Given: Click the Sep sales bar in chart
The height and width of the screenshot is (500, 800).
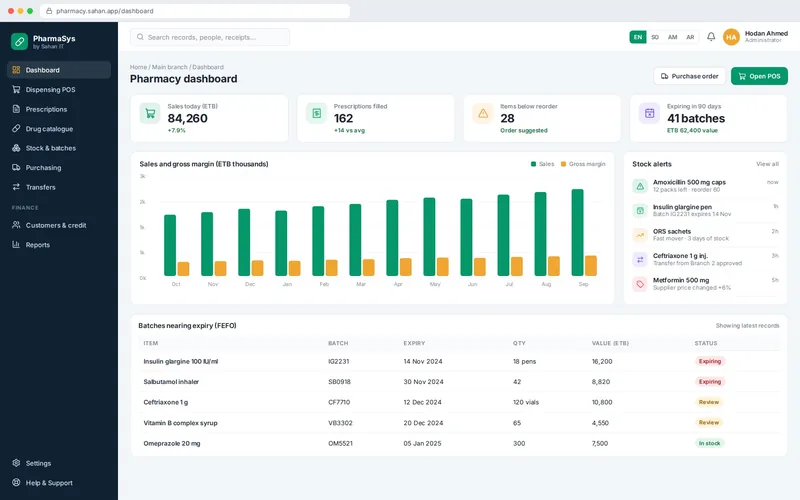Looking at the screenshot, I should (578, 232).
